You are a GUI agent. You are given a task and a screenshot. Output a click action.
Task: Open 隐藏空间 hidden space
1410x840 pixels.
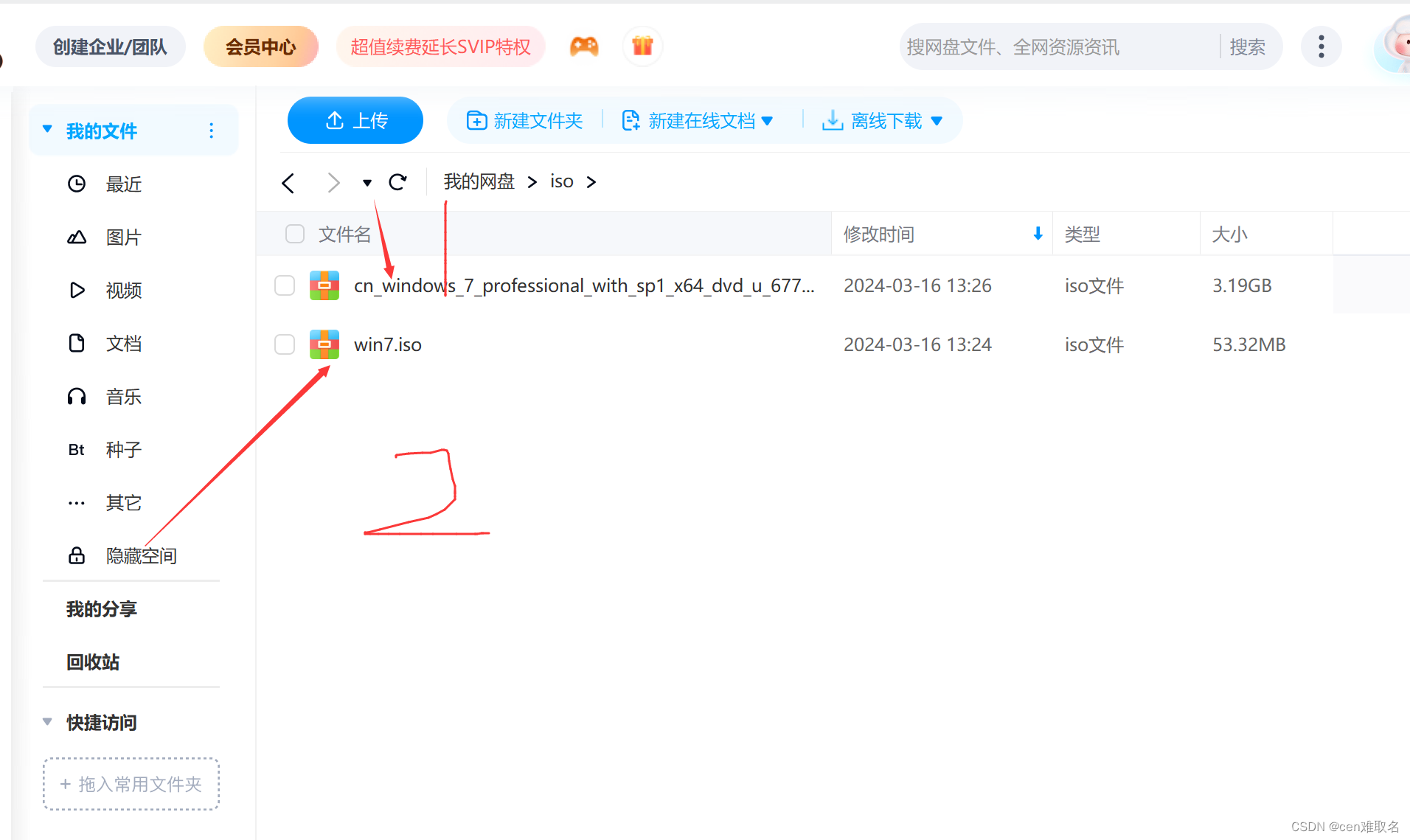coord(142,555)
